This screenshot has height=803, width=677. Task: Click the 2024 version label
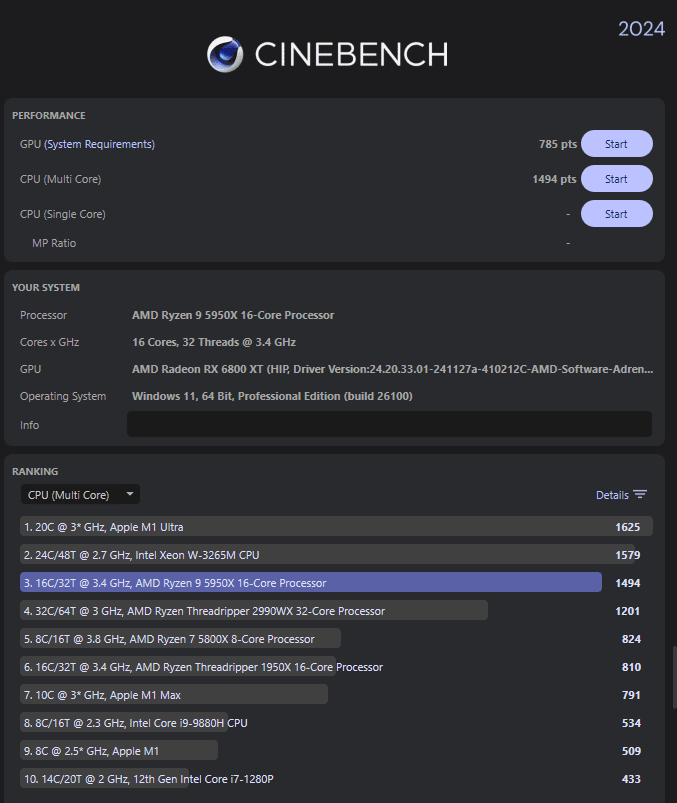click(x=641, y=29)
